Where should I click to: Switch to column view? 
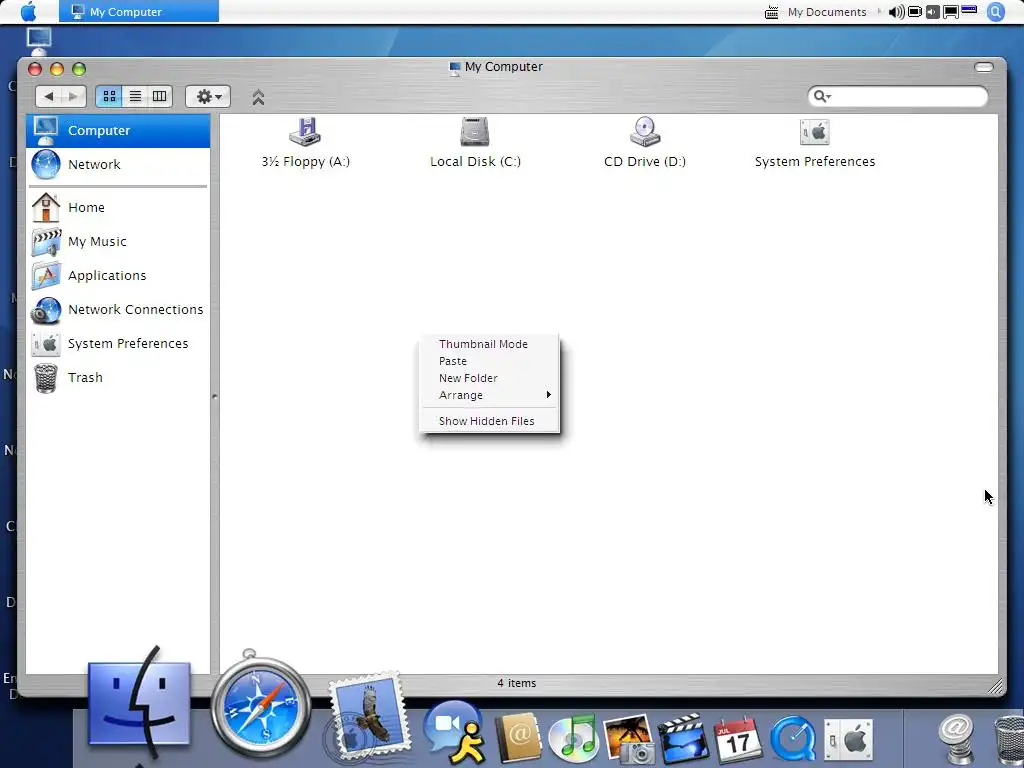160,97
